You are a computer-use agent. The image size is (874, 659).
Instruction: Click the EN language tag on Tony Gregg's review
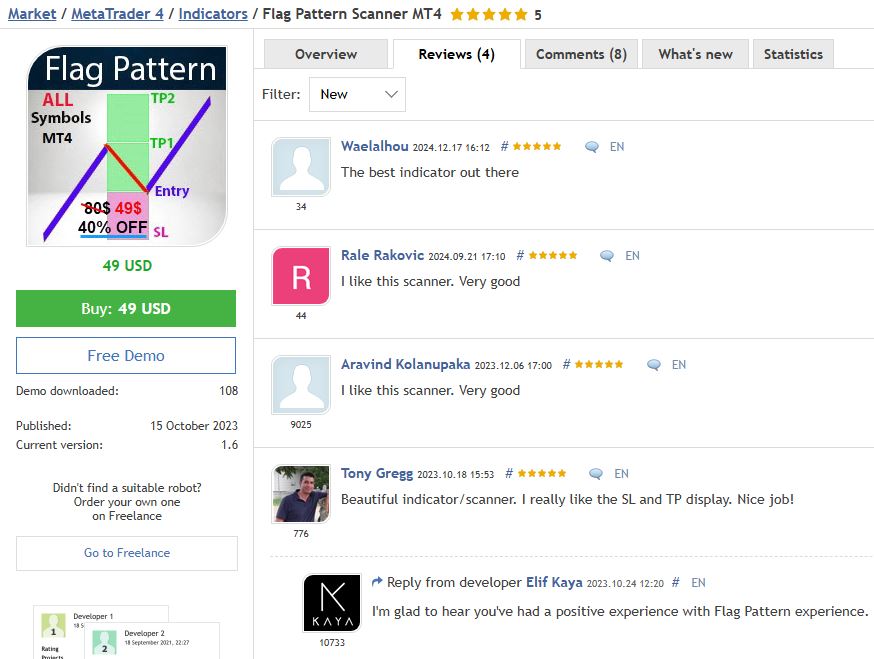point(621,474)
